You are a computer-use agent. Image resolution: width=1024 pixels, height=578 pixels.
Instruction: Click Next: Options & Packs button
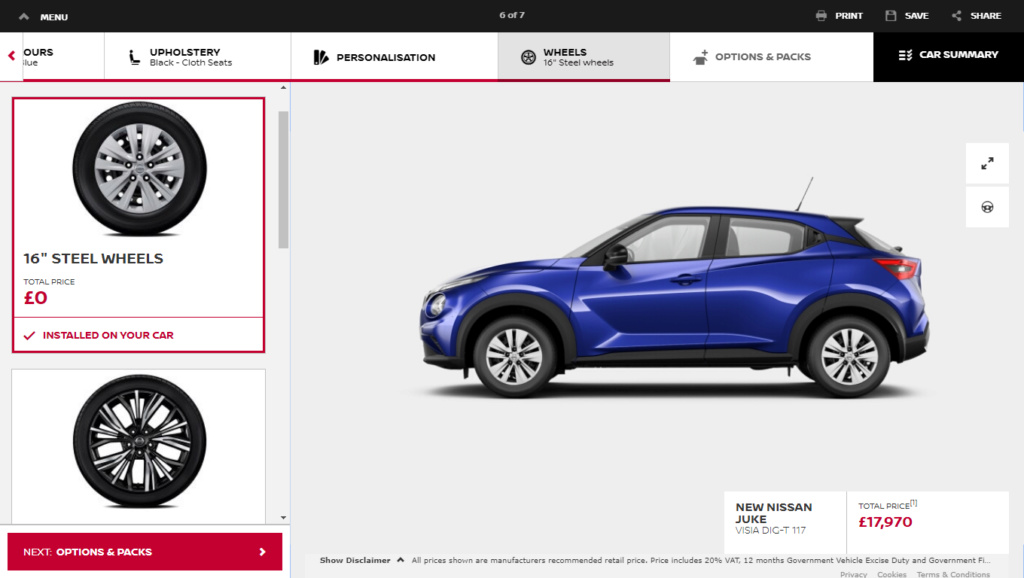145,552
